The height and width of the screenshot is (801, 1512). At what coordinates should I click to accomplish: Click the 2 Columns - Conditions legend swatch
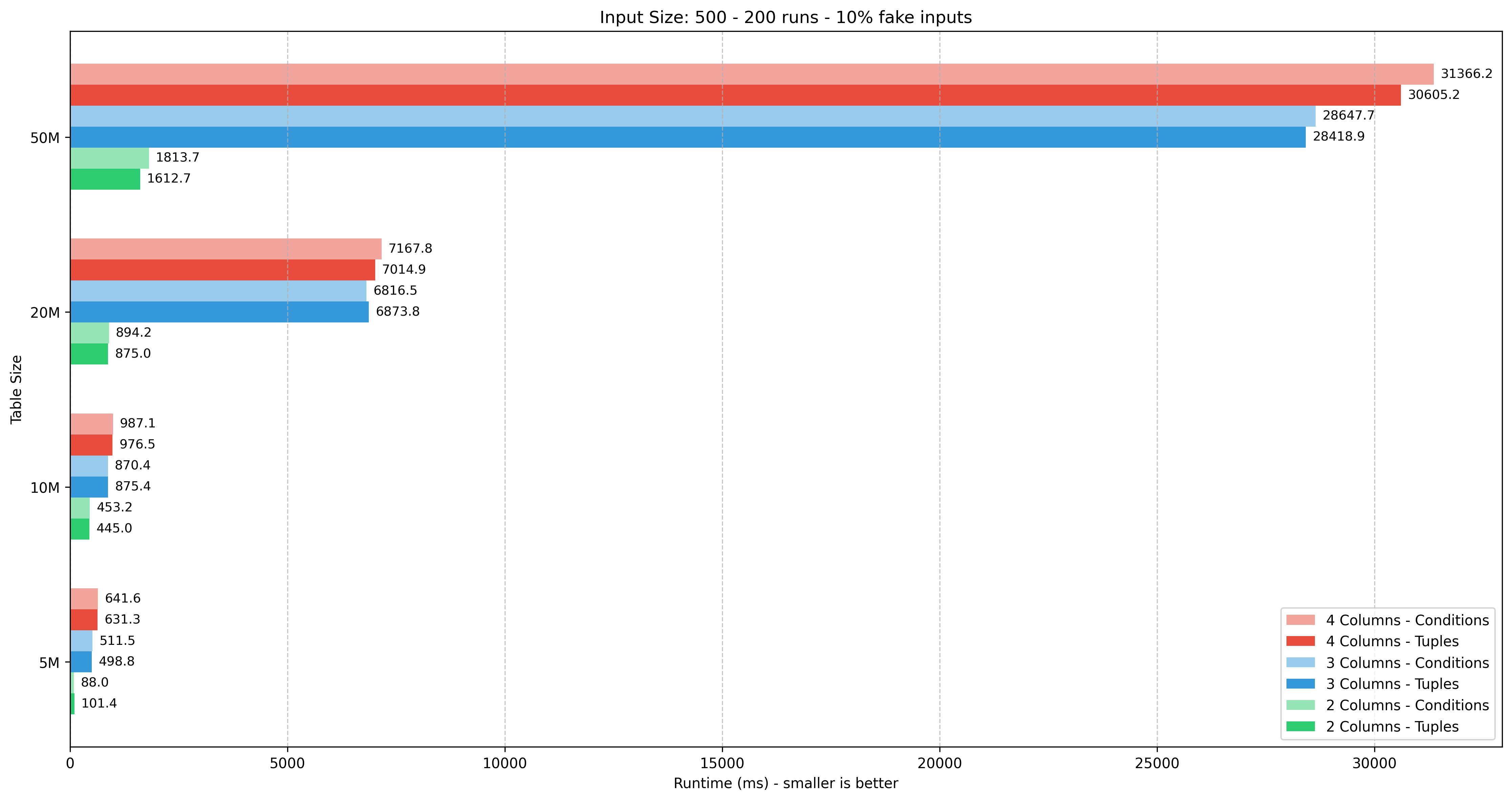[x=1300, y=705]
